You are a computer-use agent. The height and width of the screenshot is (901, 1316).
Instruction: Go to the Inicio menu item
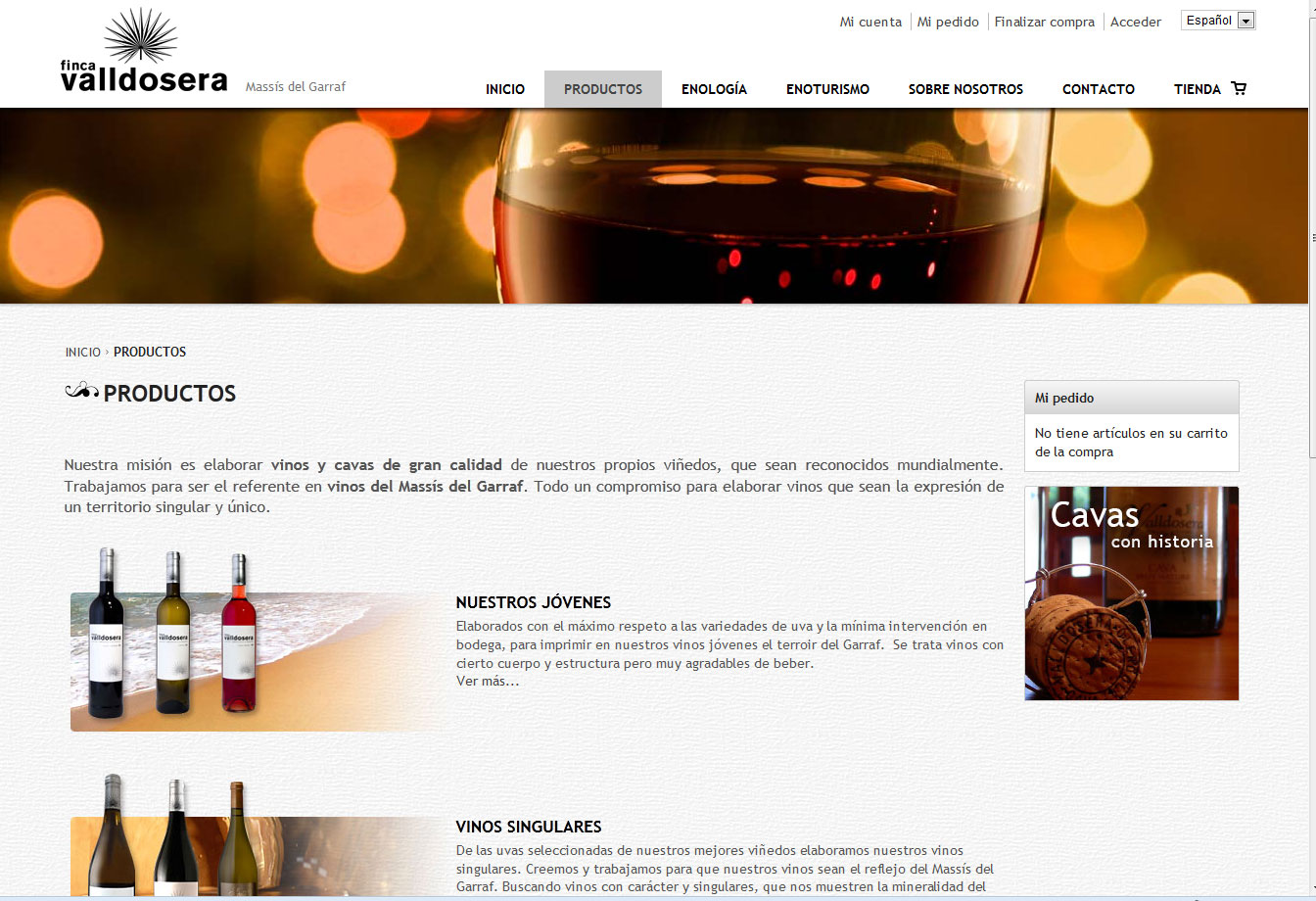click(x=505, y=89)
